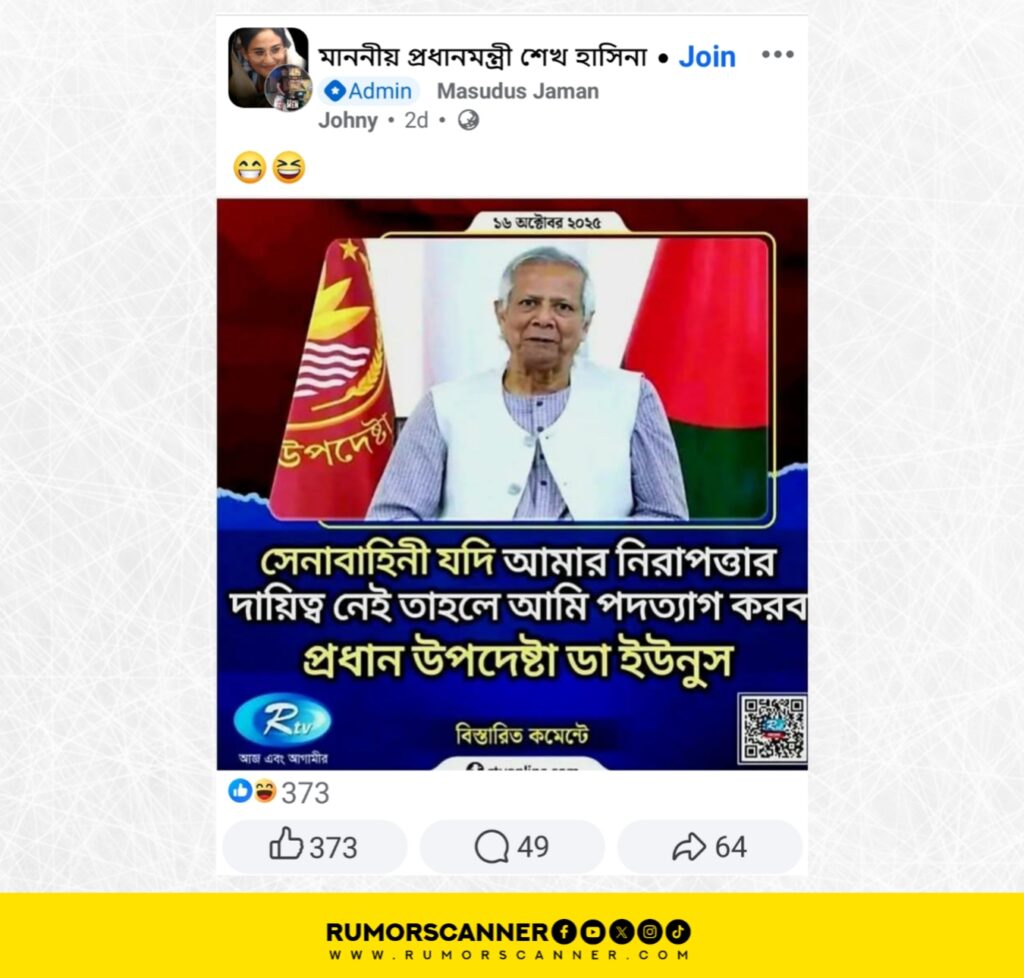This screenshot has width=1024, height=978.
Task: Open comments with 49 comment button
Action: 512,847
